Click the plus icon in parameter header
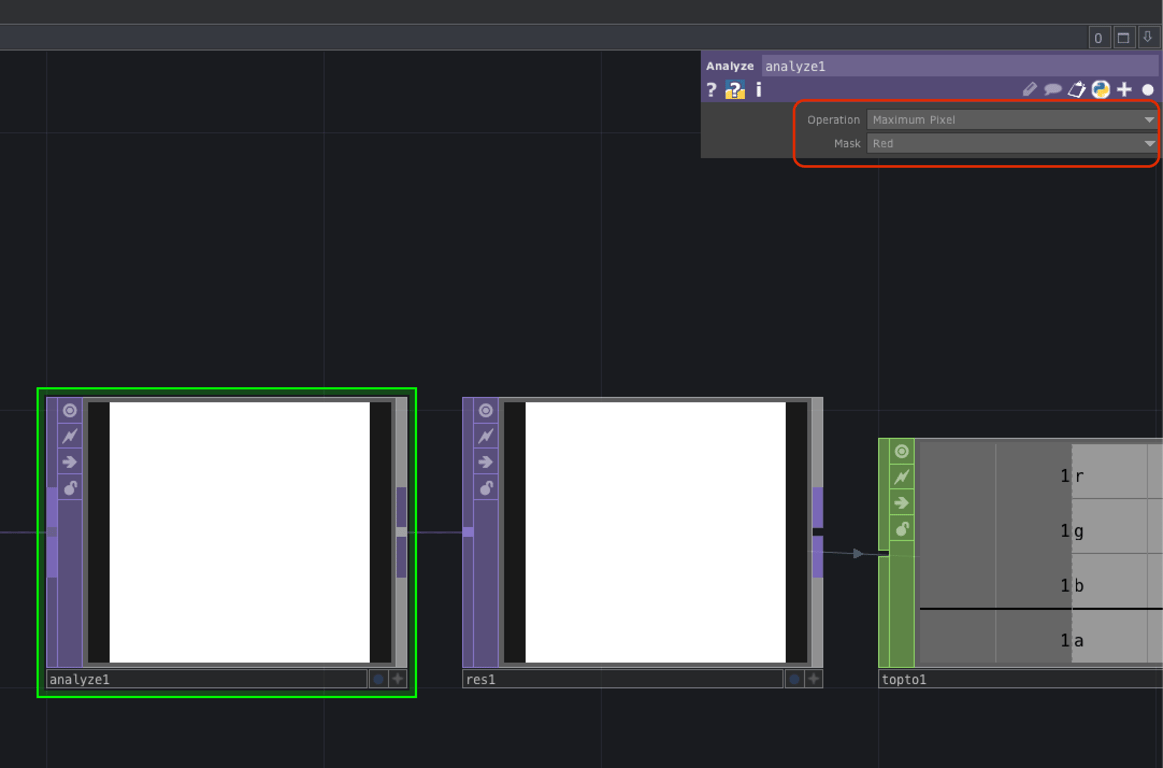 point(1124,90)
